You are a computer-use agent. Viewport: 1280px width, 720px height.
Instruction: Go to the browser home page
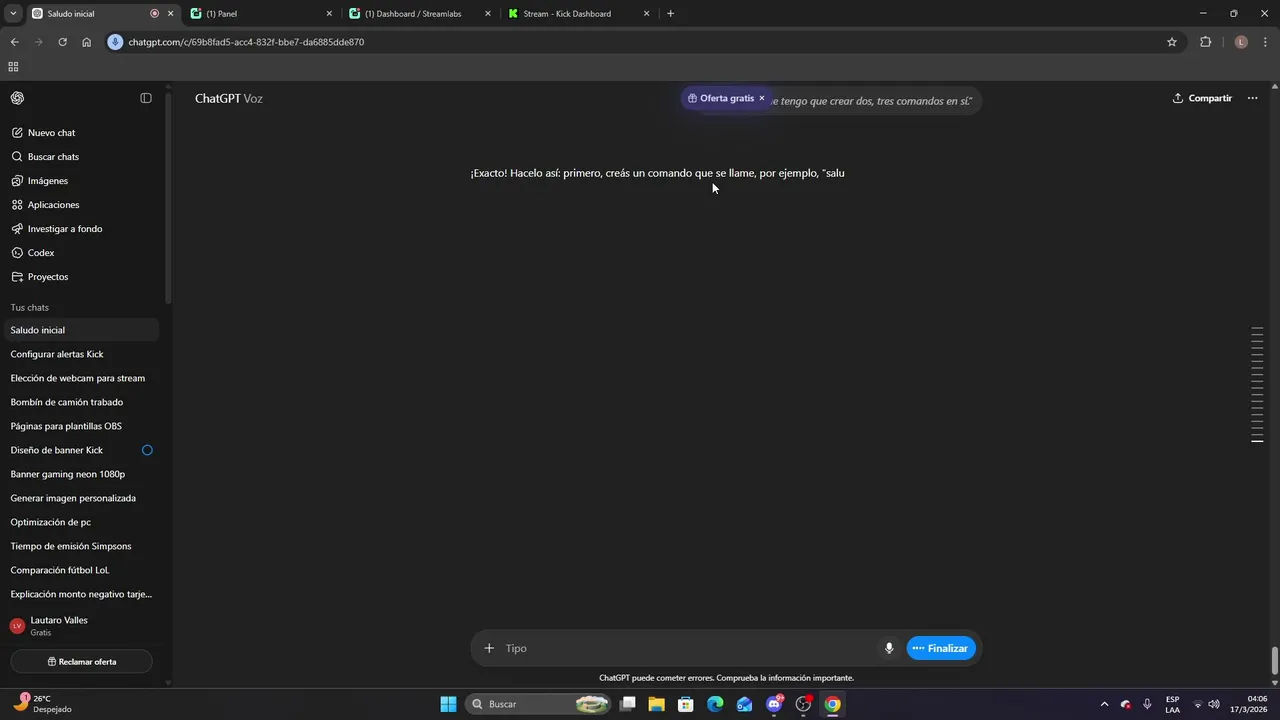pyautogui.click(x=86, y=42)
